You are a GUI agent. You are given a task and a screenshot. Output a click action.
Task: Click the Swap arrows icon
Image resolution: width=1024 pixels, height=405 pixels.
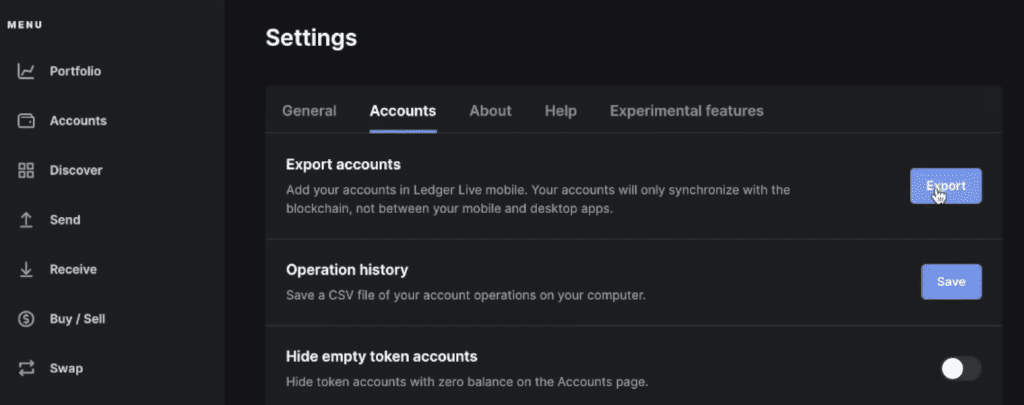27,368
